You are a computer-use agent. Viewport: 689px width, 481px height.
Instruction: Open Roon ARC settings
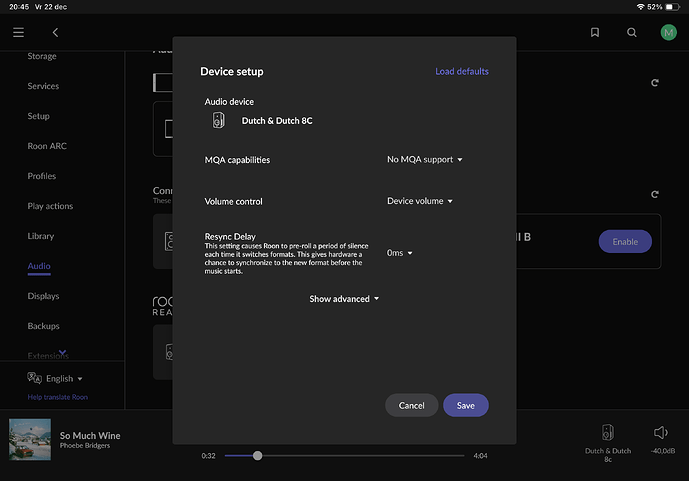[x=47, y=146]
